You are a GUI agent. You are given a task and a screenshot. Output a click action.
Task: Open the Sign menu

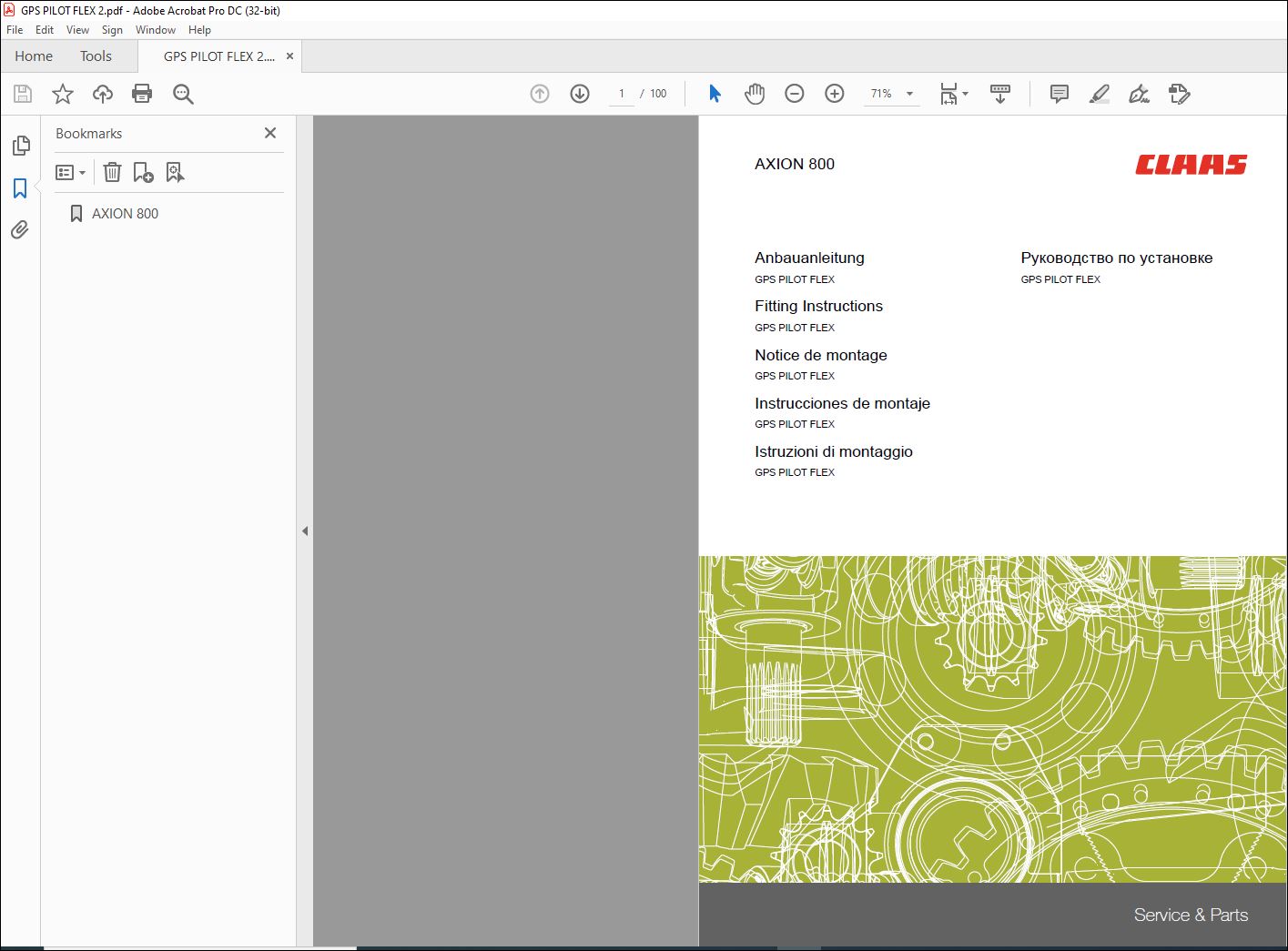pyautogui.click(x=112, y=30)
